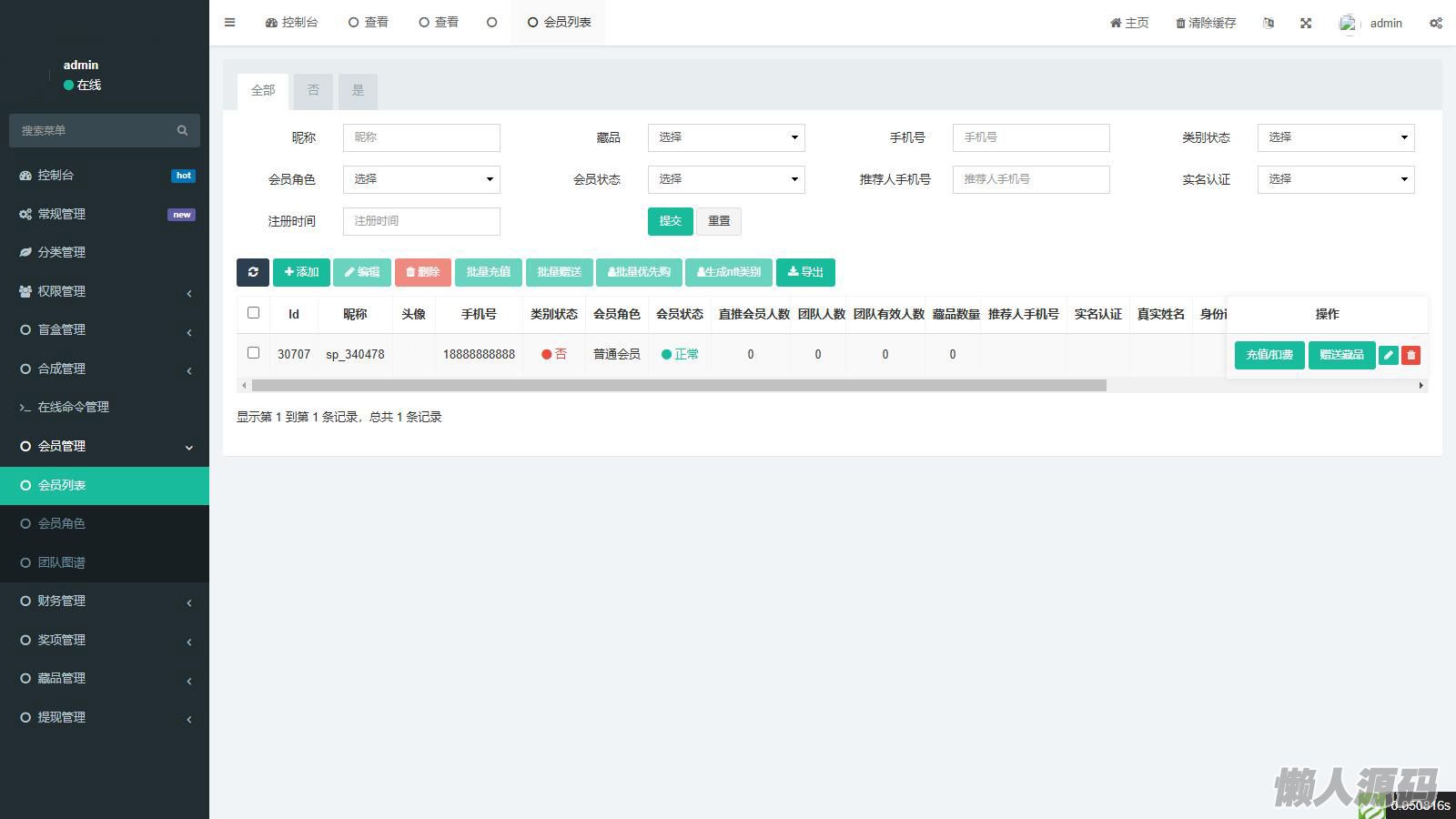Image resolution: width=1456 pixels, height=819 pixels.
Task: Check the select-all checkbox in table header
Action: [x=254, y=313]
